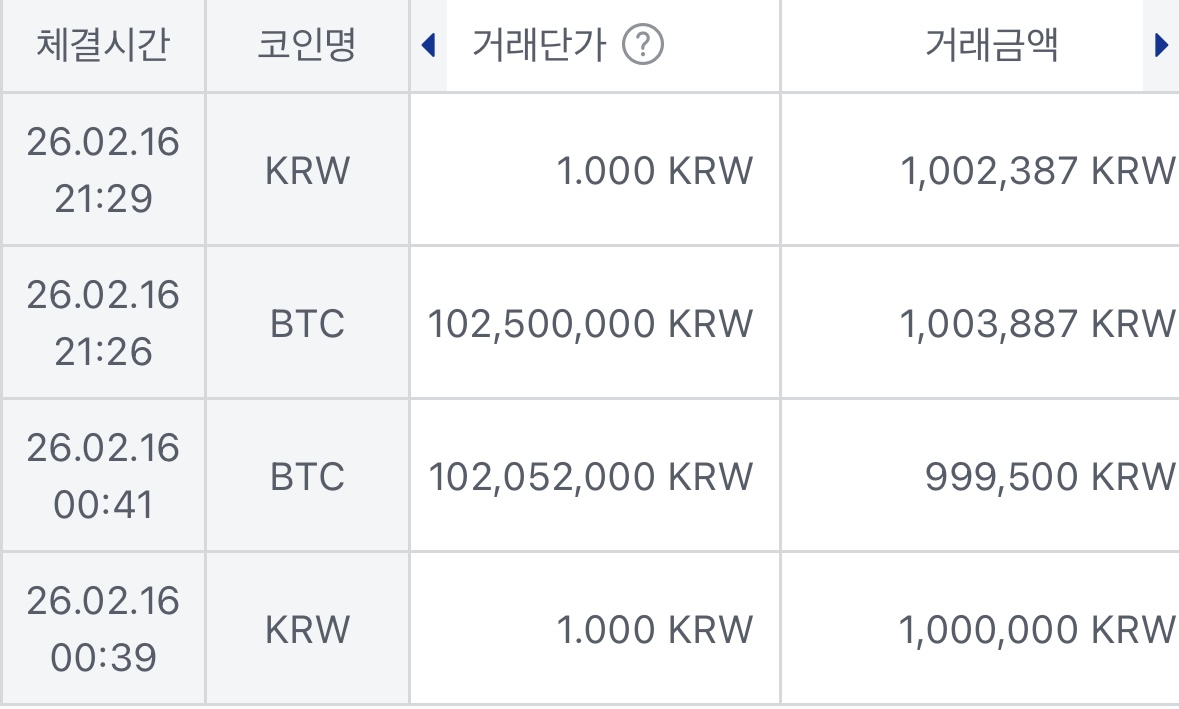Click the 체결시간 column header
The width and height of the screenshot is (1179, 709).
[103, 46]
